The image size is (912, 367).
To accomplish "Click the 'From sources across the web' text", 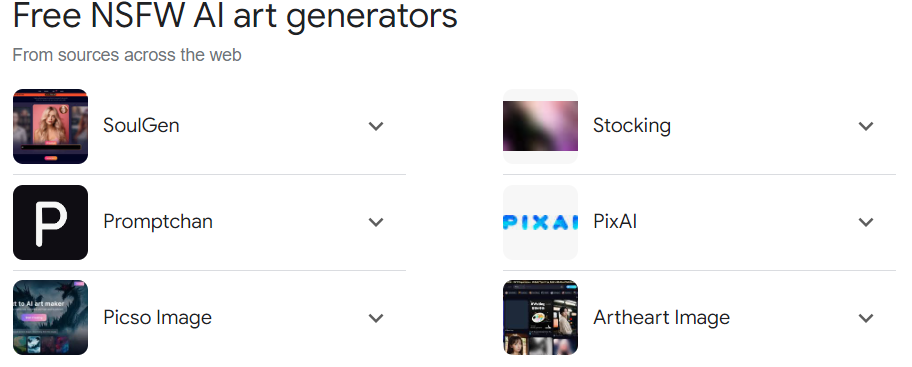I will (x=127, y=55).
